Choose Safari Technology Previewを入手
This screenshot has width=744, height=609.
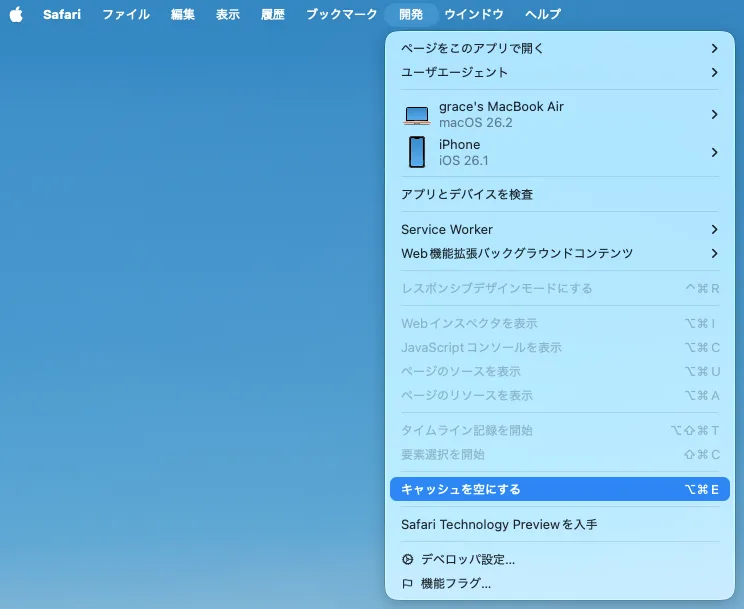[560, 524]
